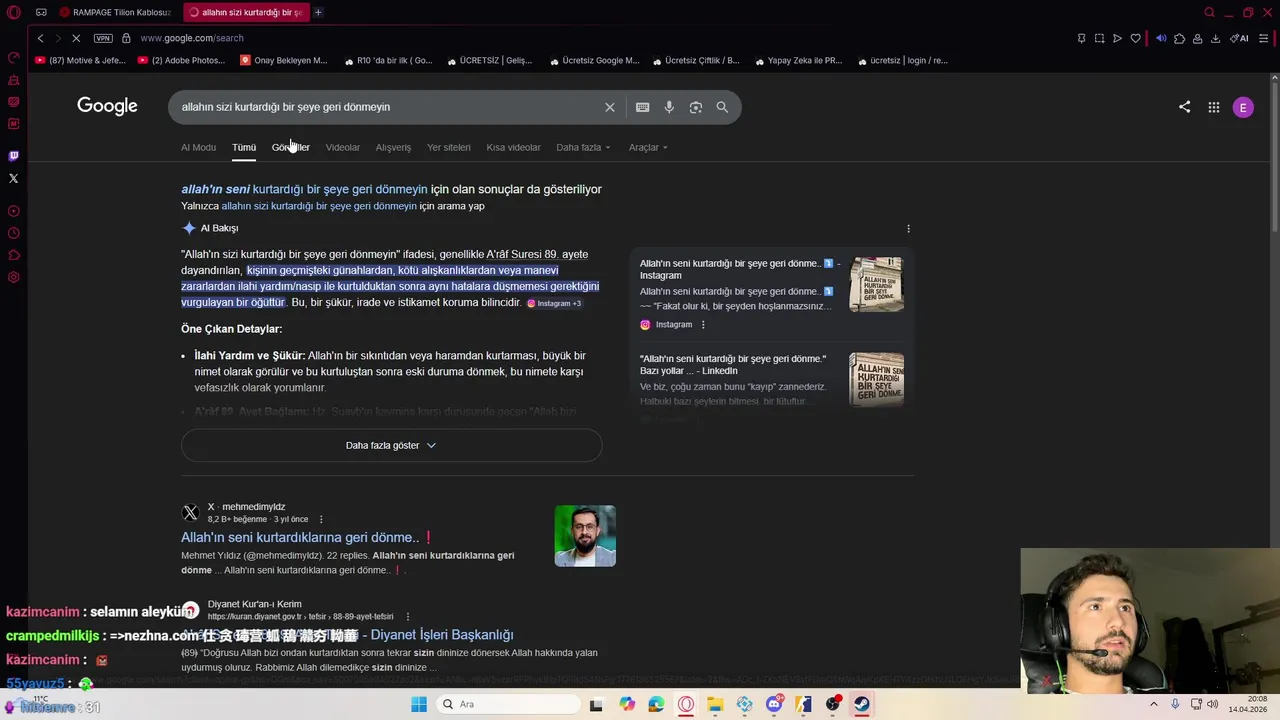Click Mehmet Yıldız result thumbnail photo
This screenshot has height=720, width=1280.
click(585, 536)
